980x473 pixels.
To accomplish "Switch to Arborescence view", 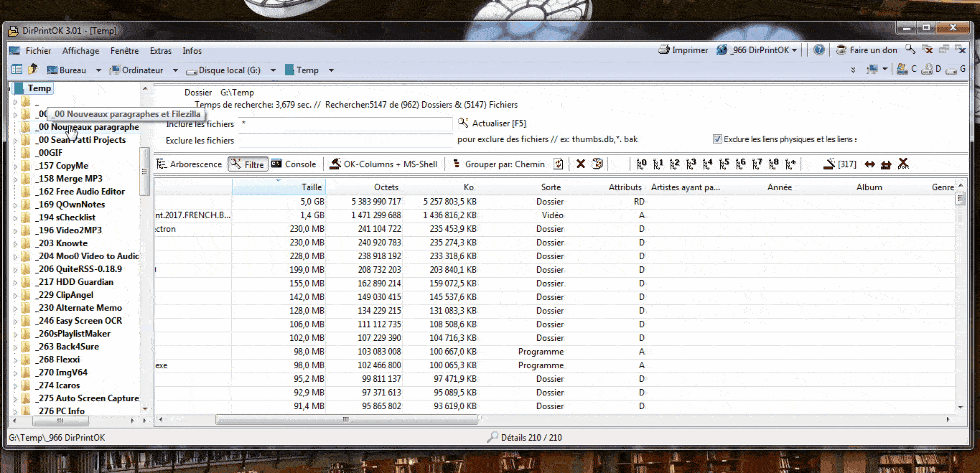I will (x=190, y=164).
